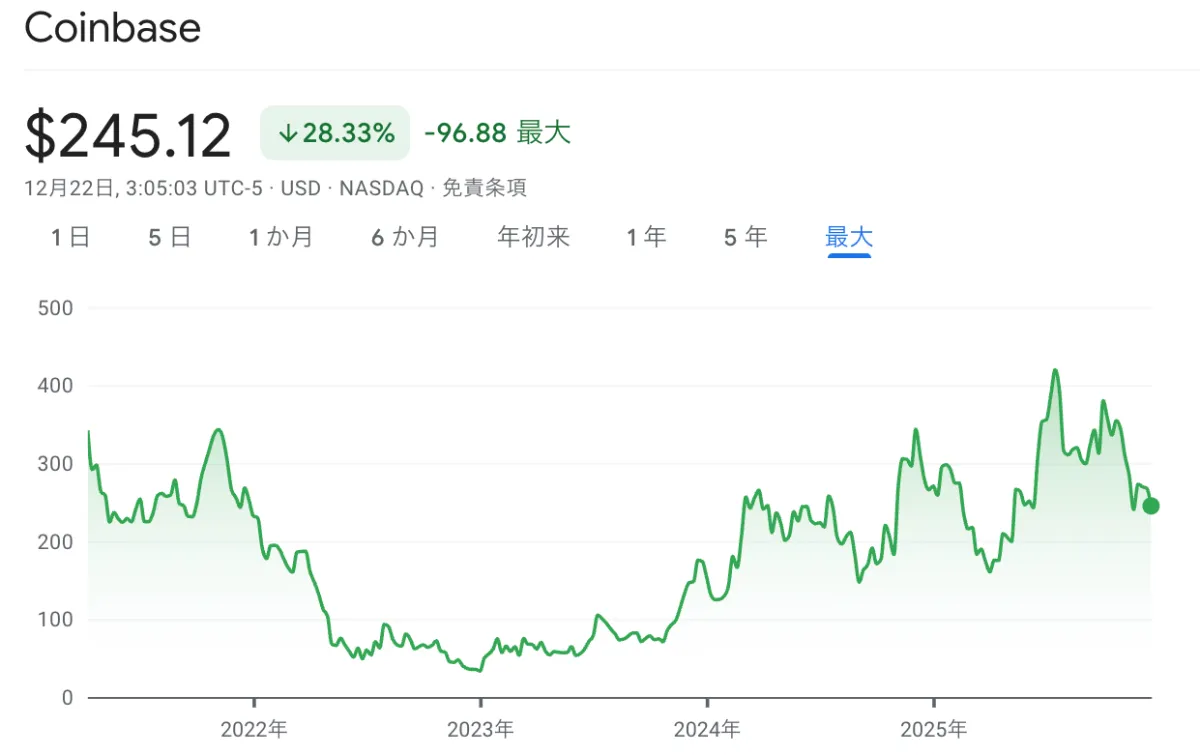Click the 2024年 axis label
Screen dimensions: 1200x755
coord(710,730)
